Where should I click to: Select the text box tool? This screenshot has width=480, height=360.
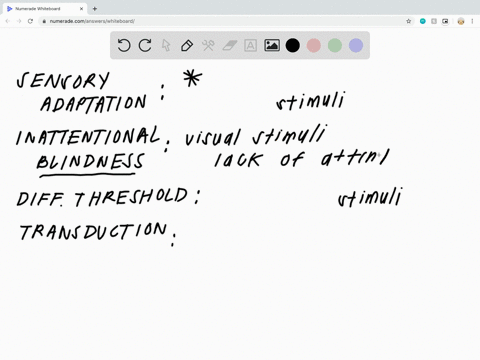(x=250, y=45)
